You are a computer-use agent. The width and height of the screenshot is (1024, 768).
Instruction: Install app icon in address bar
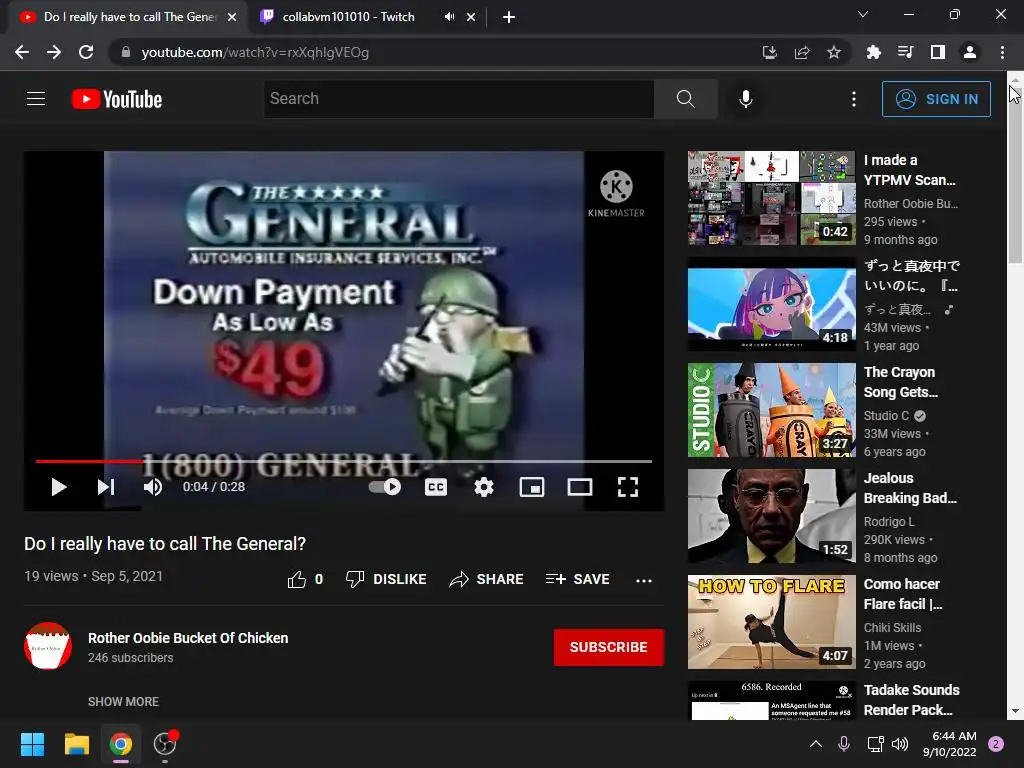tap(769, 52)
